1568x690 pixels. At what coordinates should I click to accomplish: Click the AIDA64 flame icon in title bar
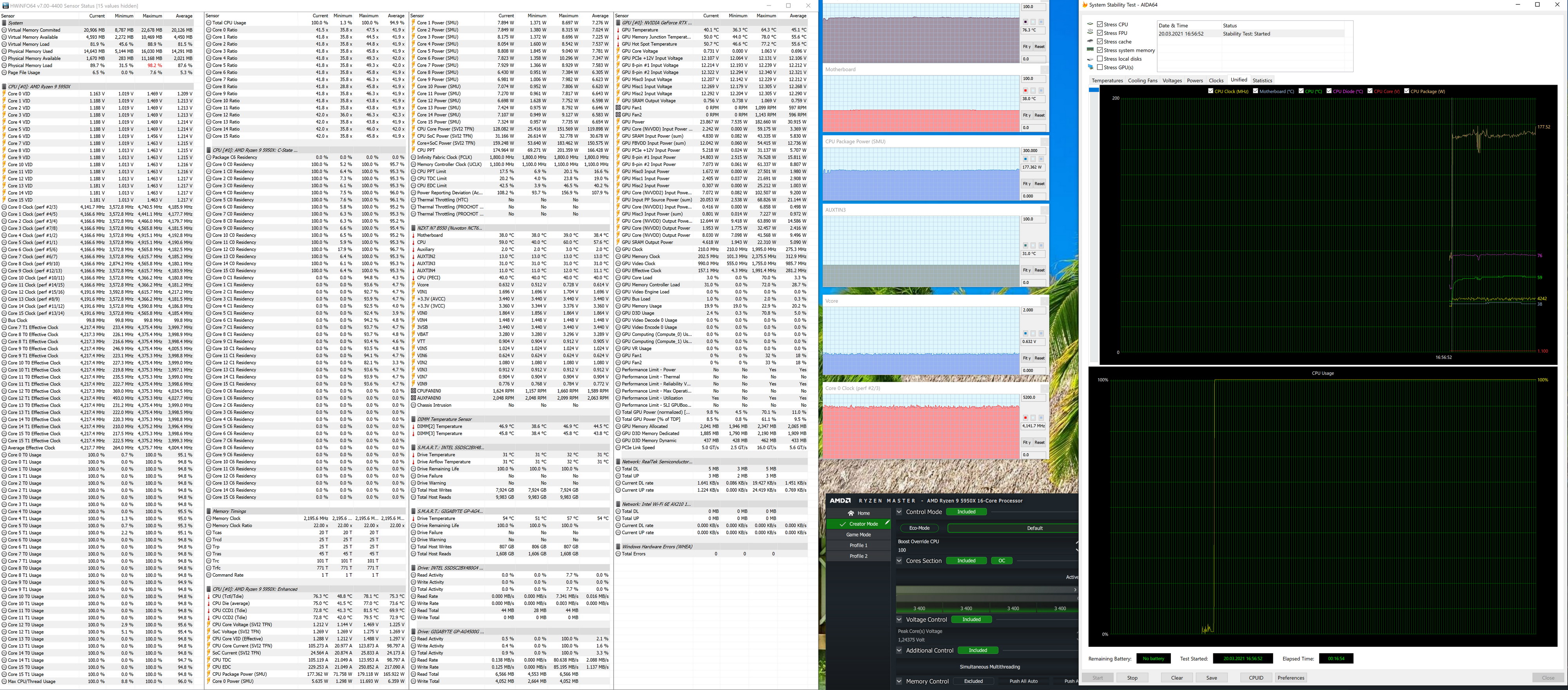tap(1084, 5)
